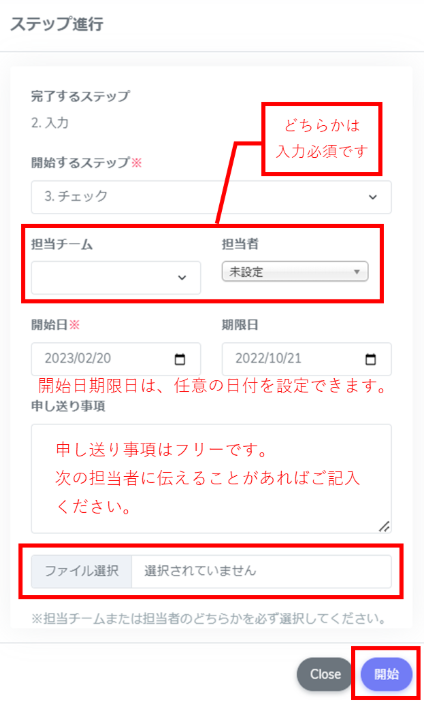Click the 担当者 field label
This screenshot has width=424, height=701.
point(242,244)
